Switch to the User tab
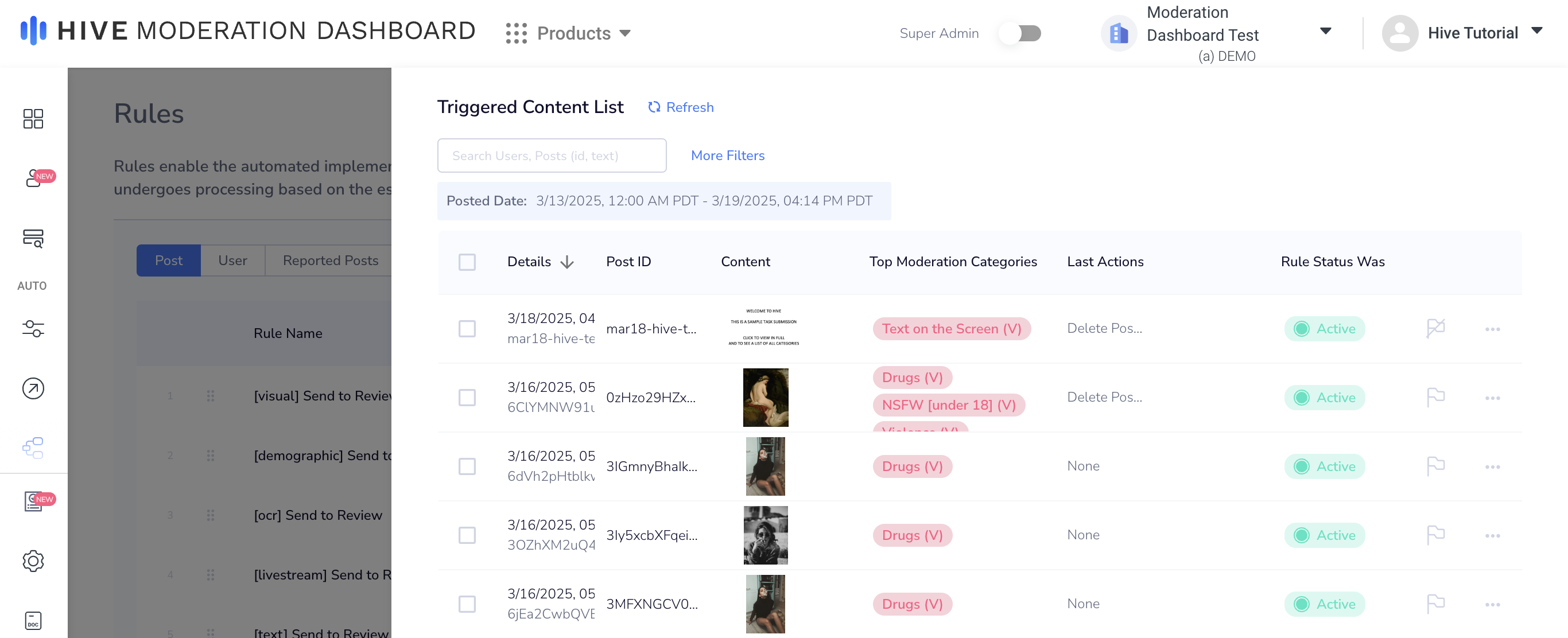Viewport: 1568px width, 638px height. point(233,260)
